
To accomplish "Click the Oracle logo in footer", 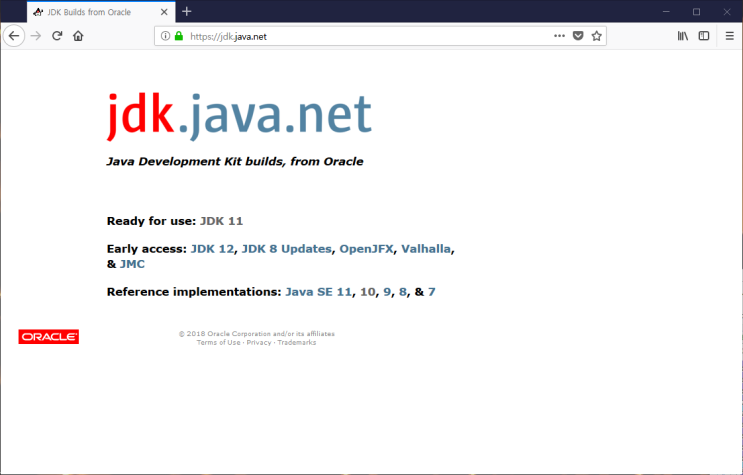I will tap(48, 337).
